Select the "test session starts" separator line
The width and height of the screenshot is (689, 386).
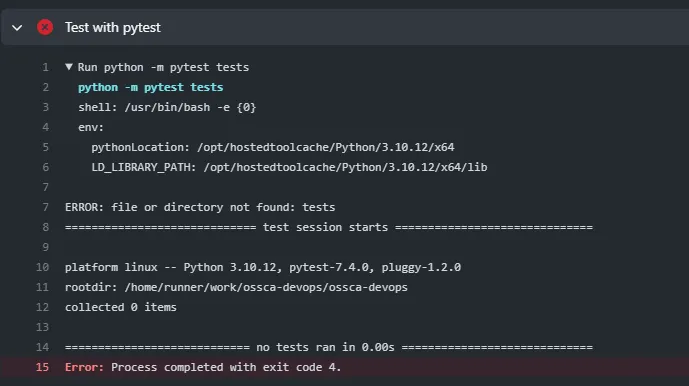click(329, 227)
